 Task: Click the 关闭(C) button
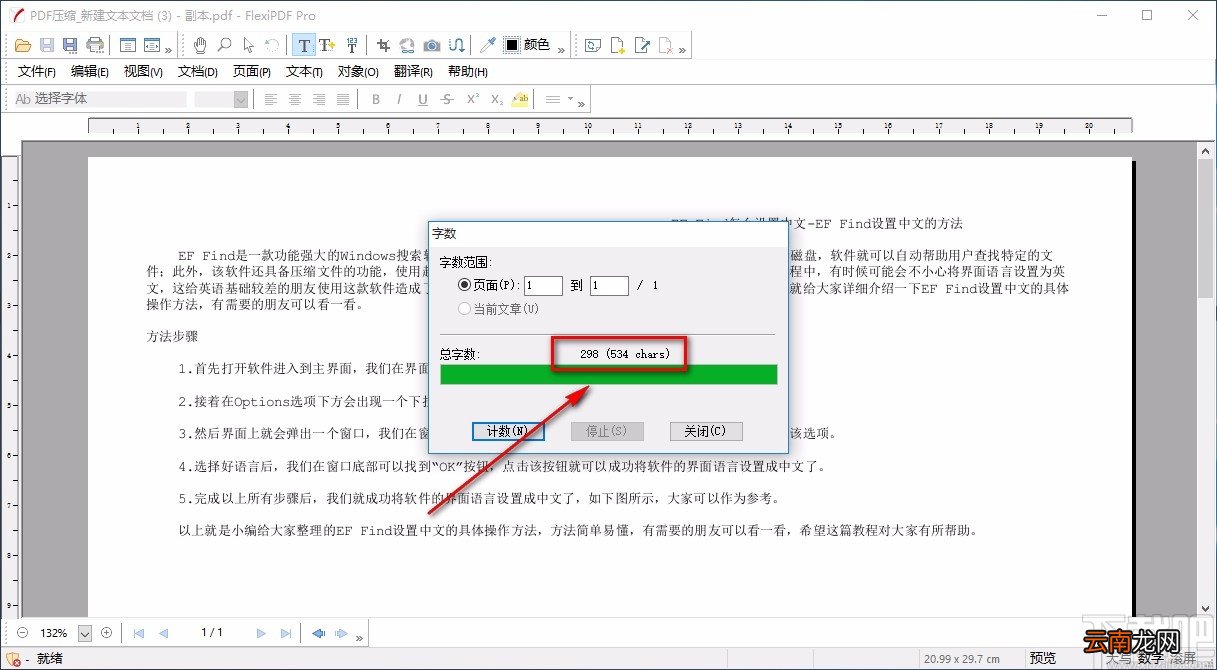(706, 431)
